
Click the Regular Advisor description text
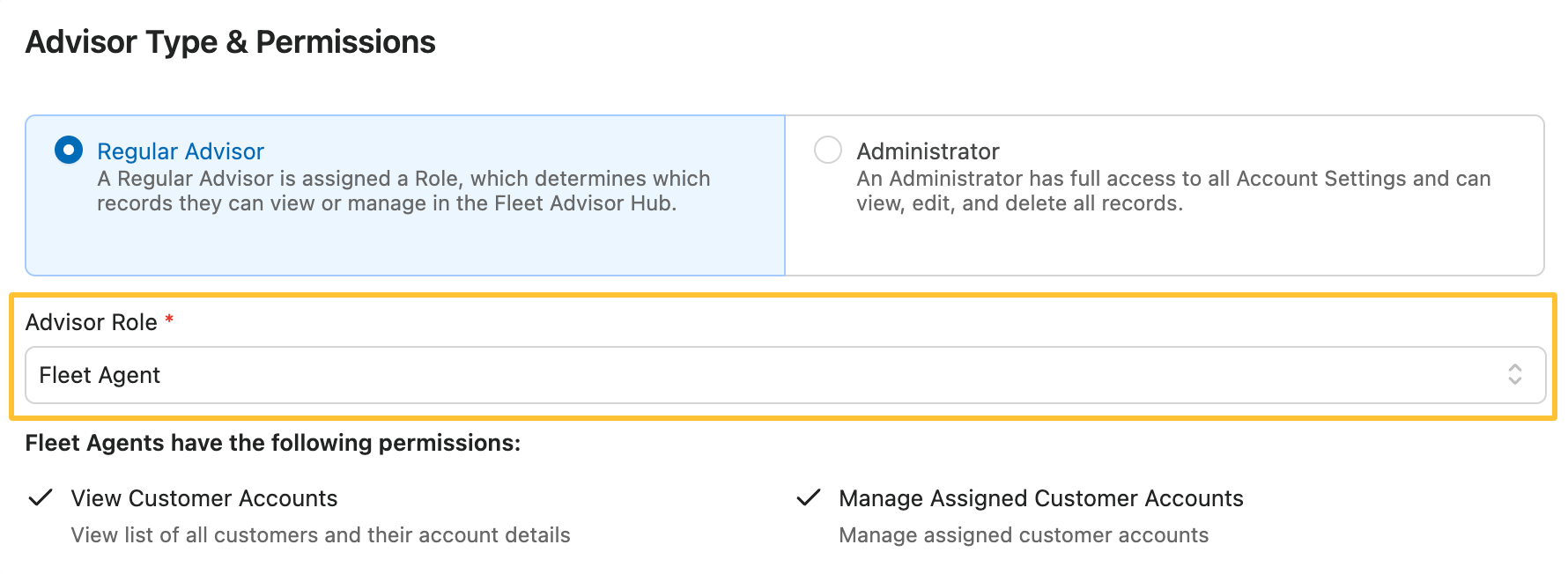[x=403, y=191]
